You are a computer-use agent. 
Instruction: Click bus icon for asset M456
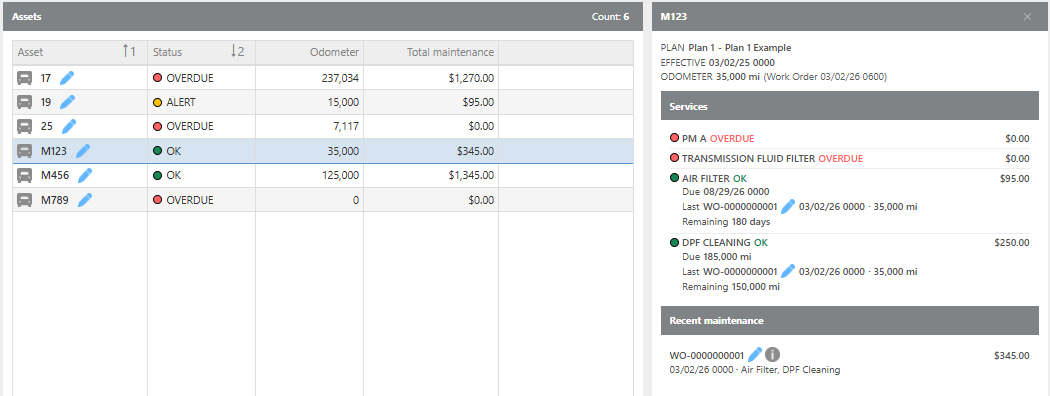[25, 176]
